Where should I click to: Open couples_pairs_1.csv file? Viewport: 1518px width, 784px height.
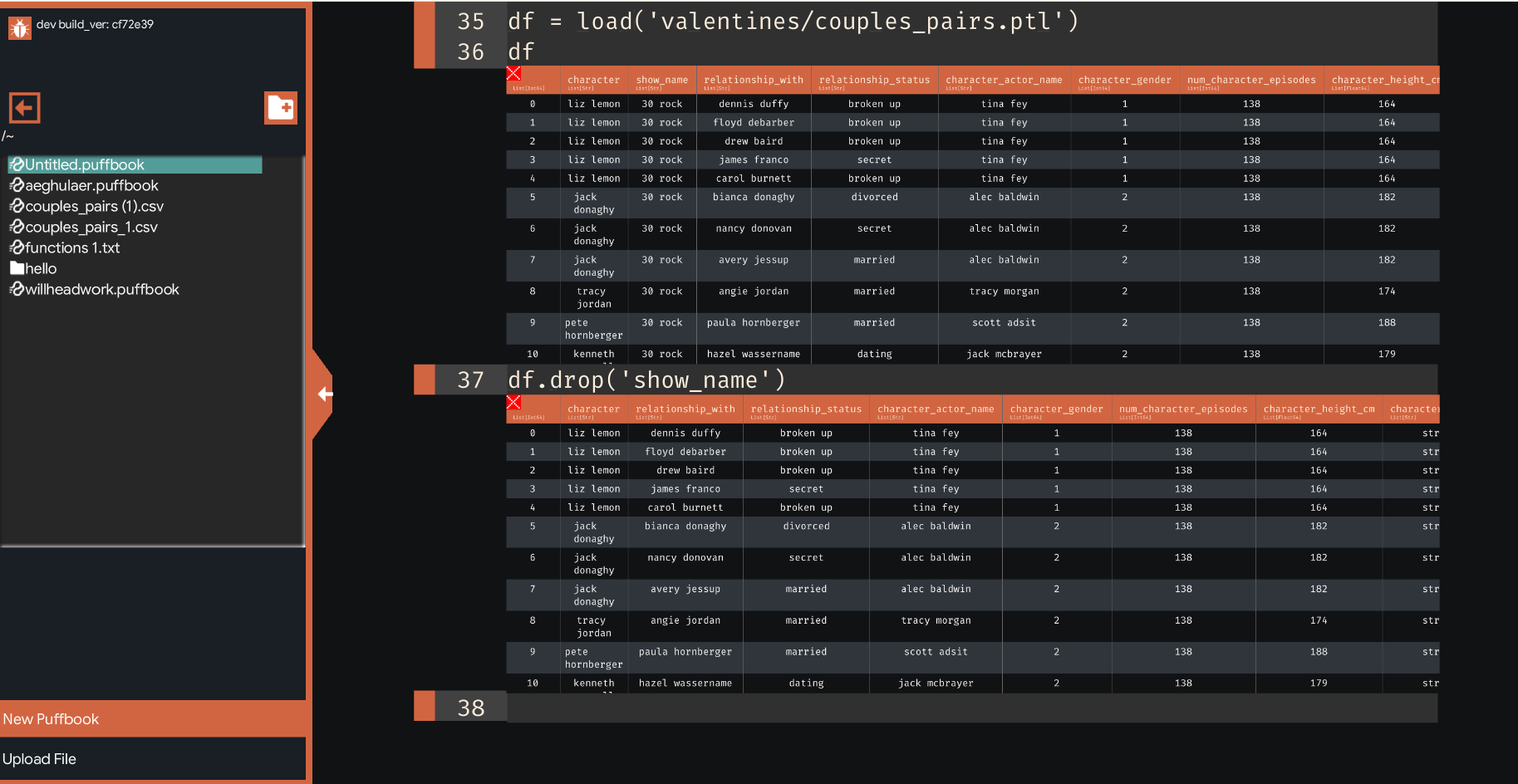(x=91, y=227)
